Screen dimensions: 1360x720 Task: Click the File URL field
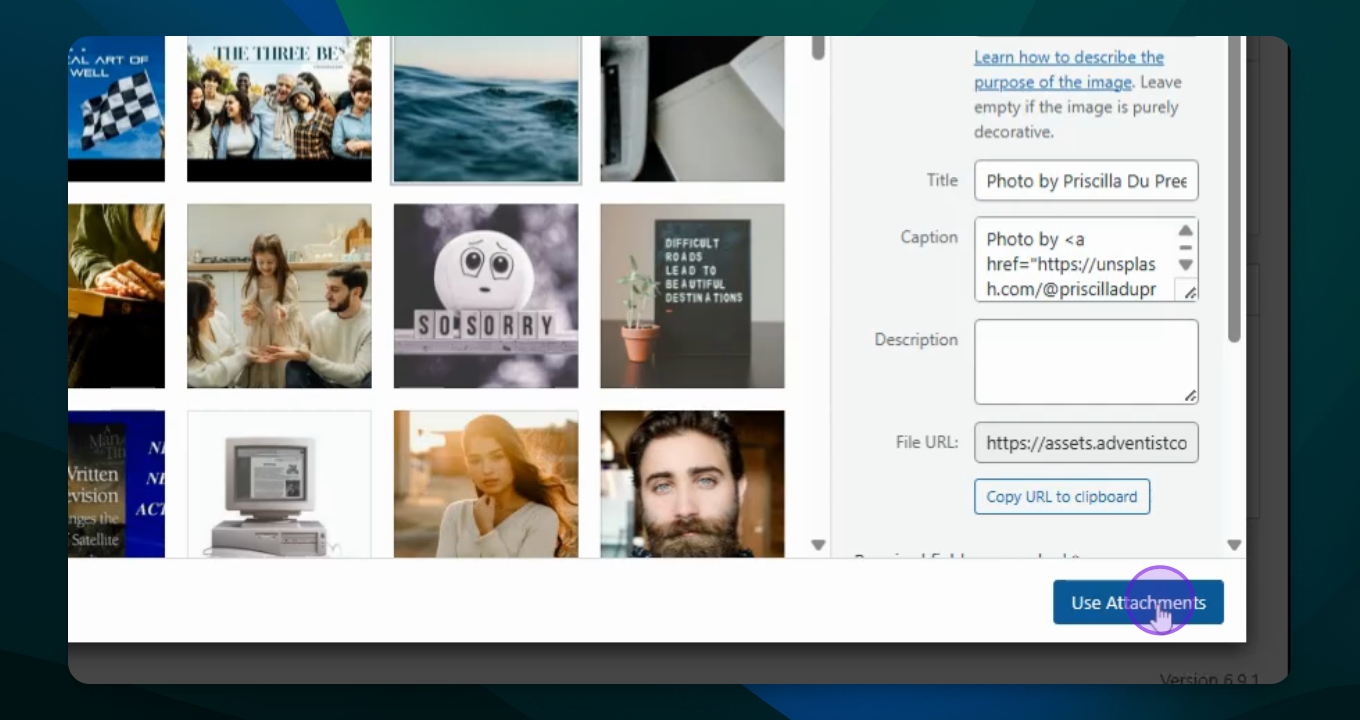tap(1086, 443)
